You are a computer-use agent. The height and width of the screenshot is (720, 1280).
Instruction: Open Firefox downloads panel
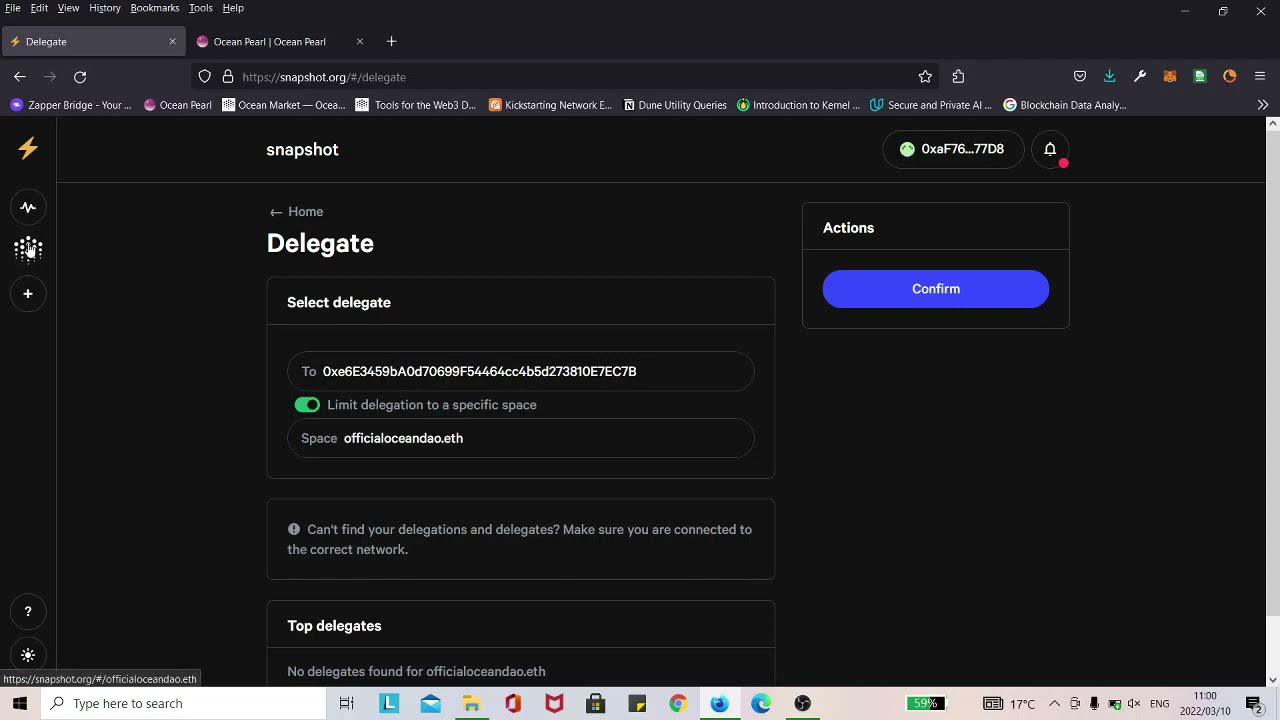1110,76
